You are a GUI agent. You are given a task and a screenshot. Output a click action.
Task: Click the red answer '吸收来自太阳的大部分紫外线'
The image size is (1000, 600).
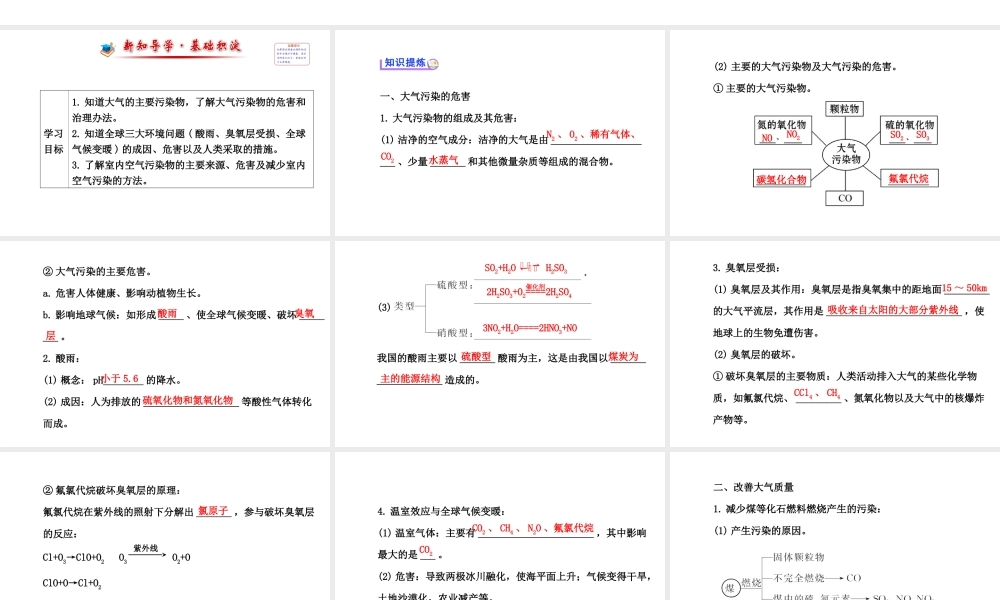(x=893, y=310)
